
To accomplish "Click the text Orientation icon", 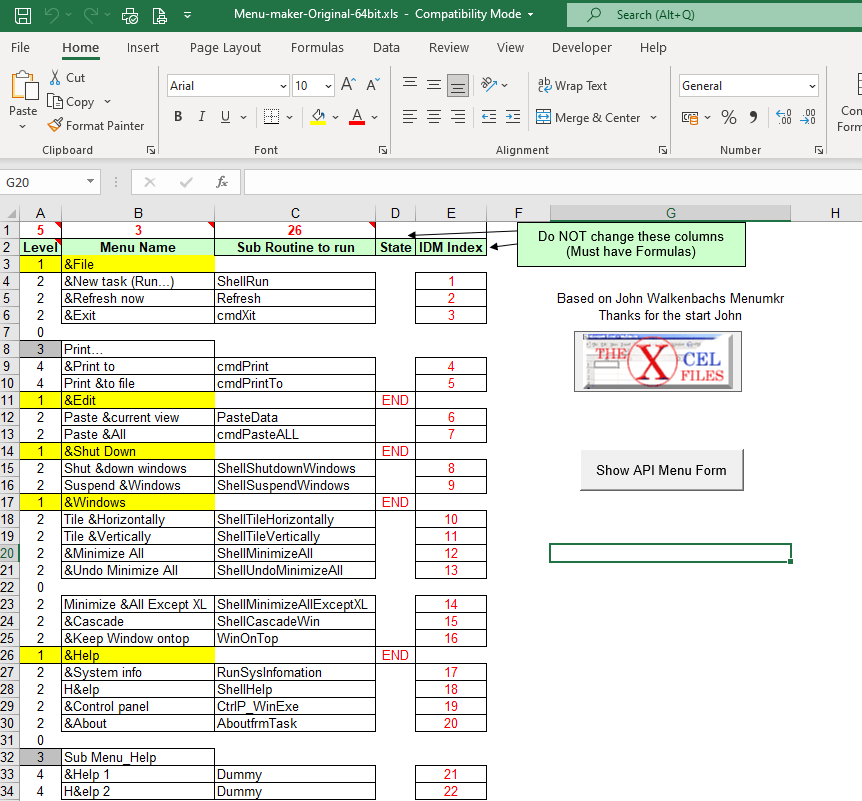I will pos(488,84).
